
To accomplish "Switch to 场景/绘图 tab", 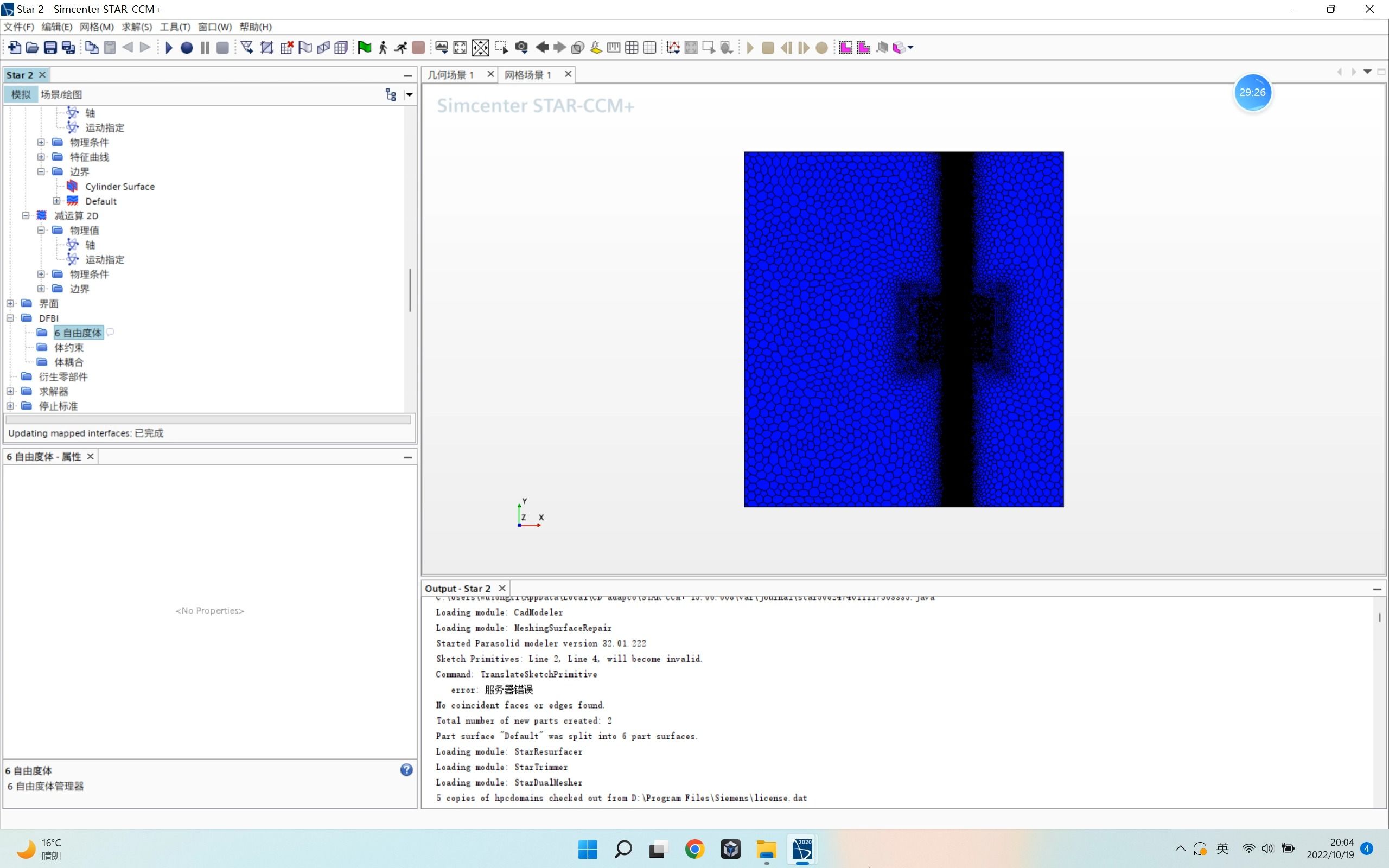I will coord(61,95).
